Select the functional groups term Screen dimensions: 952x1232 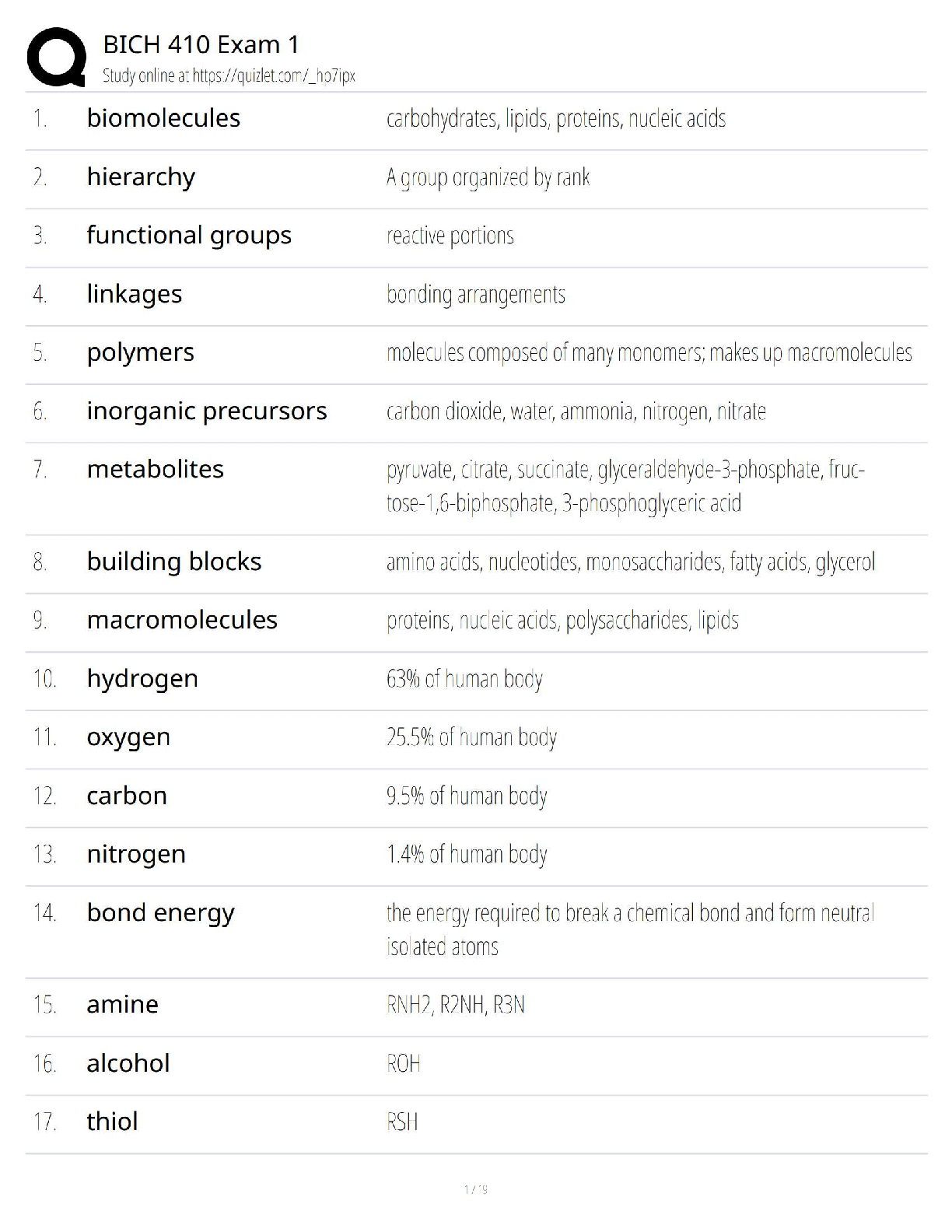coord(189,235)
